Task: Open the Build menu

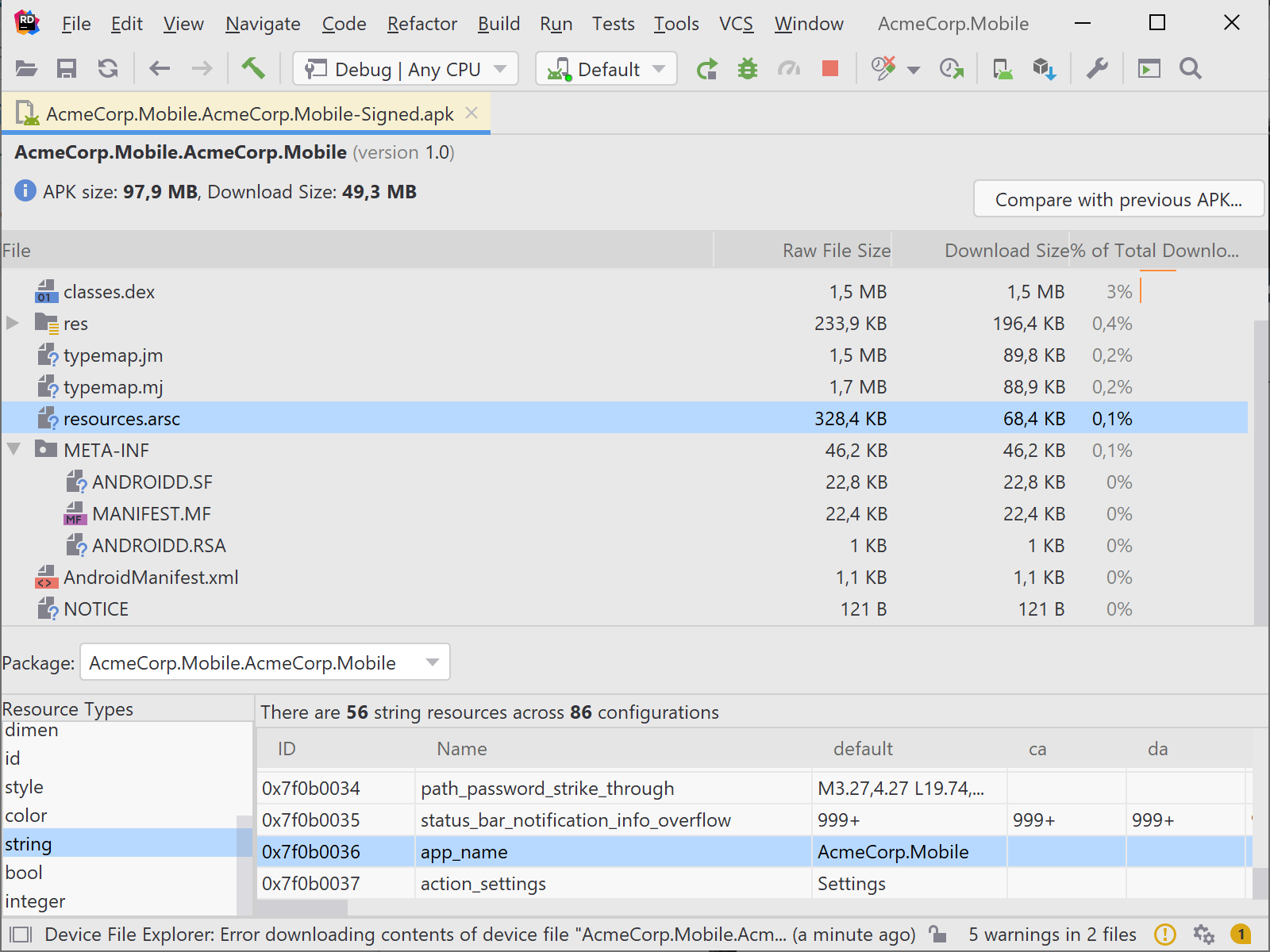Action: [498, 24]
